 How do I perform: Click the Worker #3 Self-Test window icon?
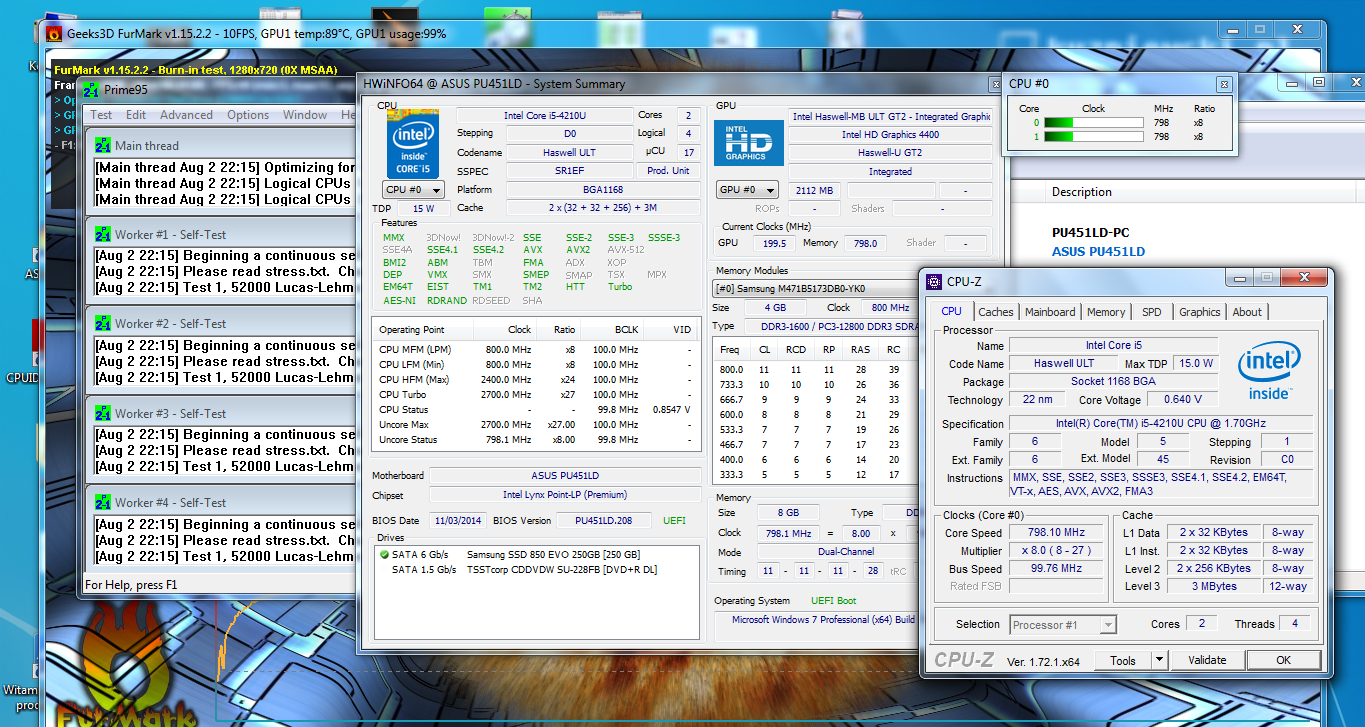click(103, 413)
